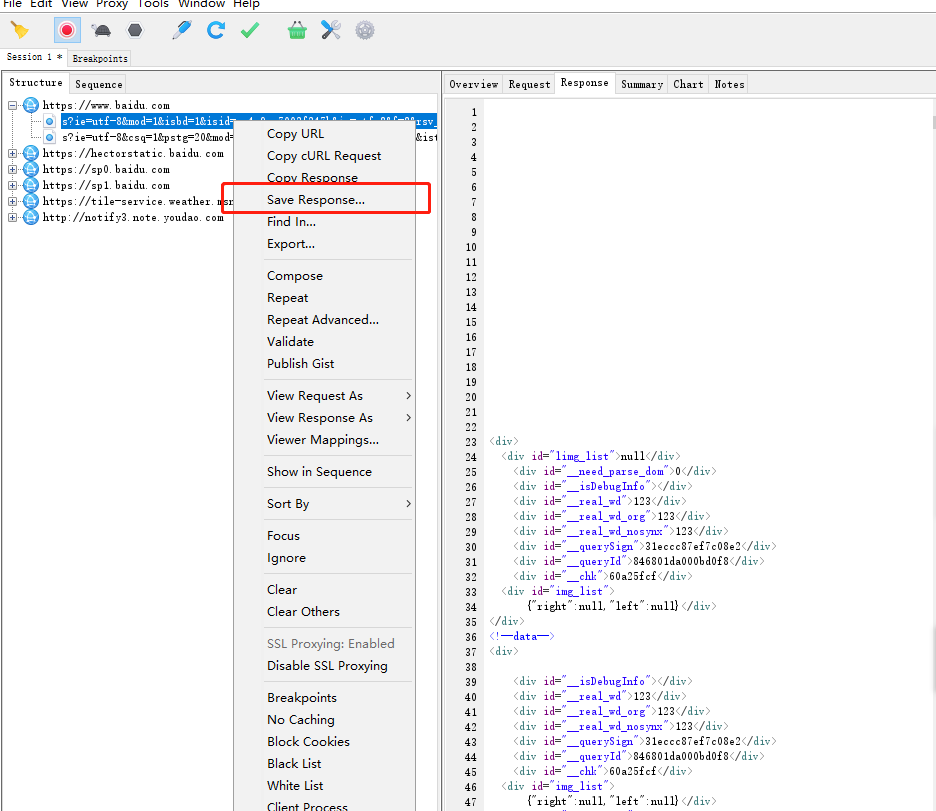Open the Tools menu
This screenshot has height=811, width=936.
153,4
